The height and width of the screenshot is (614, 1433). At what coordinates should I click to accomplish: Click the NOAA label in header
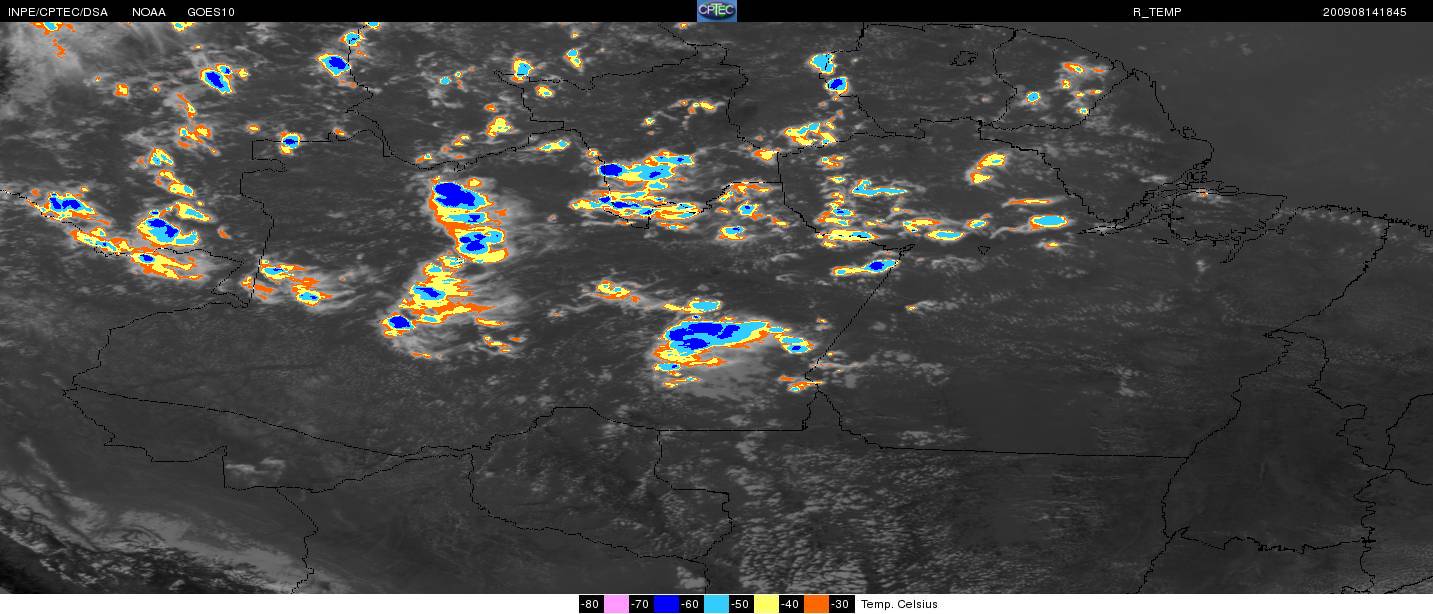149,12
